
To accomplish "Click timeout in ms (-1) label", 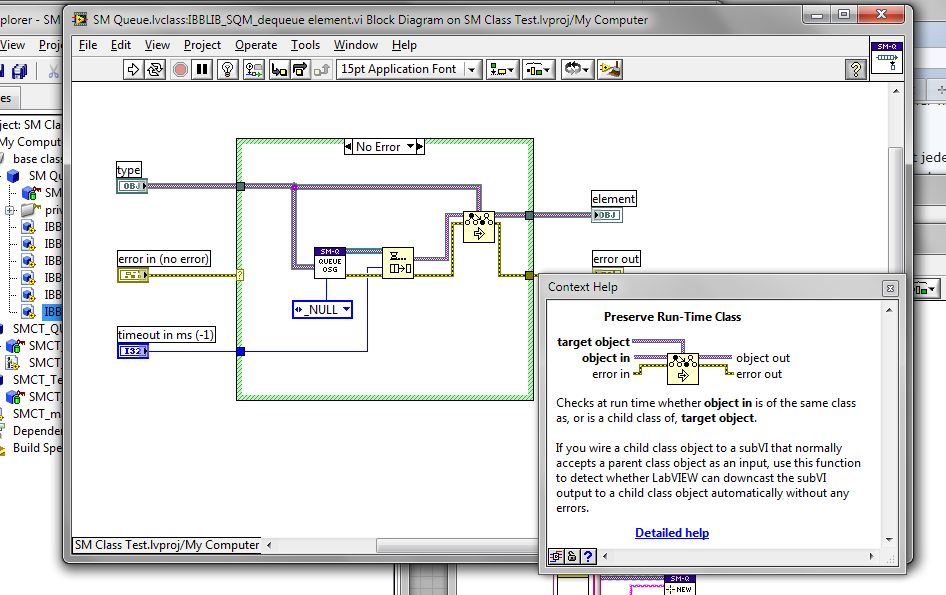I will tap(166, 335).
